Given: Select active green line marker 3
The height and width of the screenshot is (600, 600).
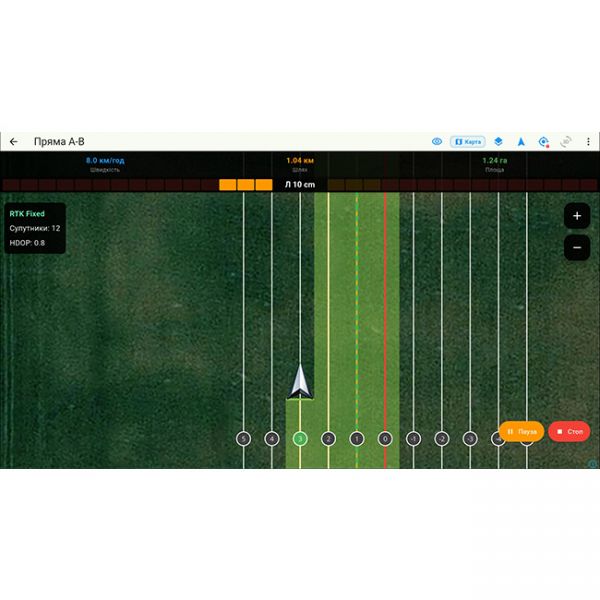Looking at the screenshot, I should [300, 439].
